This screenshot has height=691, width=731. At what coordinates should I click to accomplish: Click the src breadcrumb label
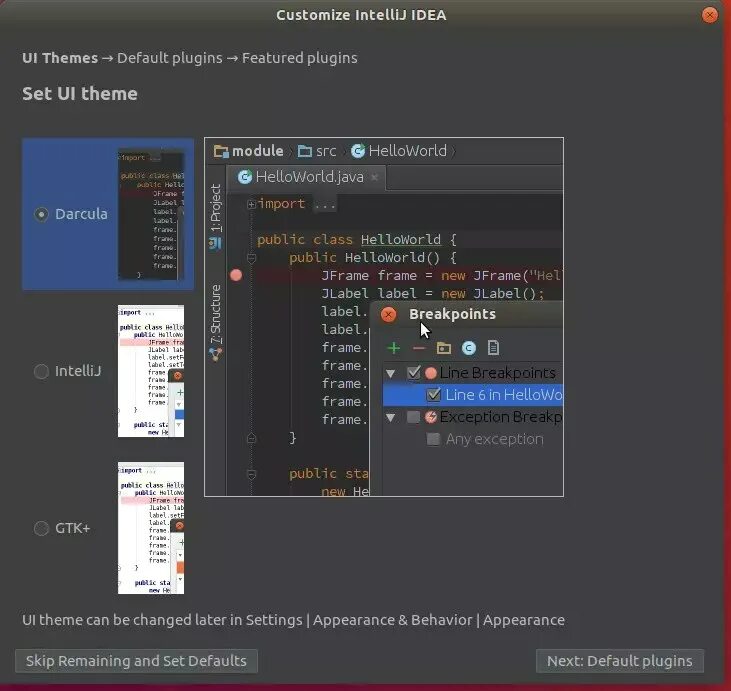(326, 151)
